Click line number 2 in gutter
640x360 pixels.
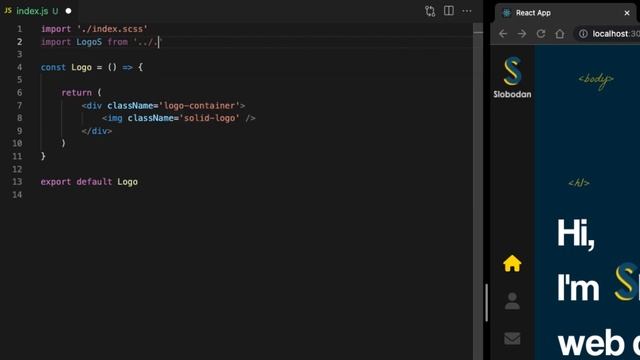click(19, 42)
